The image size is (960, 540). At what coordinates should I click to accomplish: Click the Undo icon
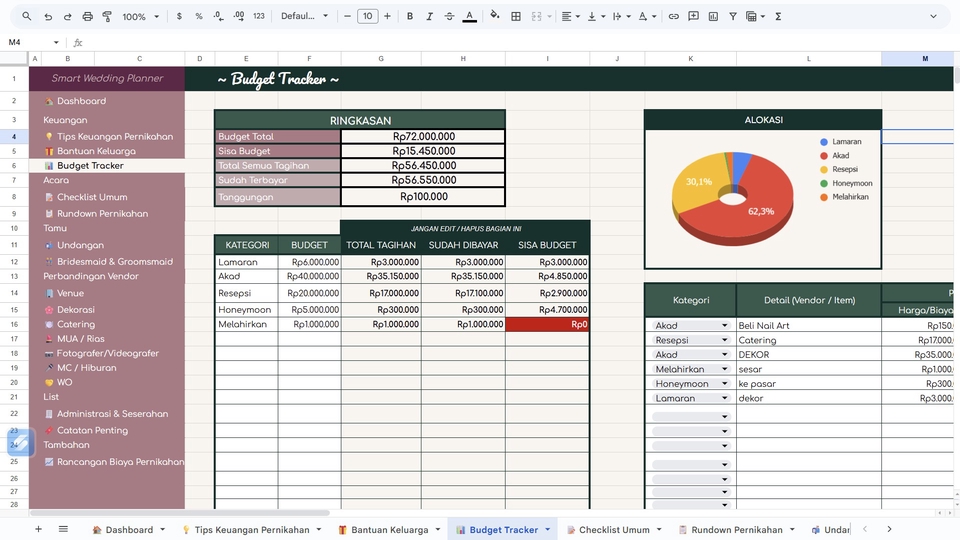(48, 16)
